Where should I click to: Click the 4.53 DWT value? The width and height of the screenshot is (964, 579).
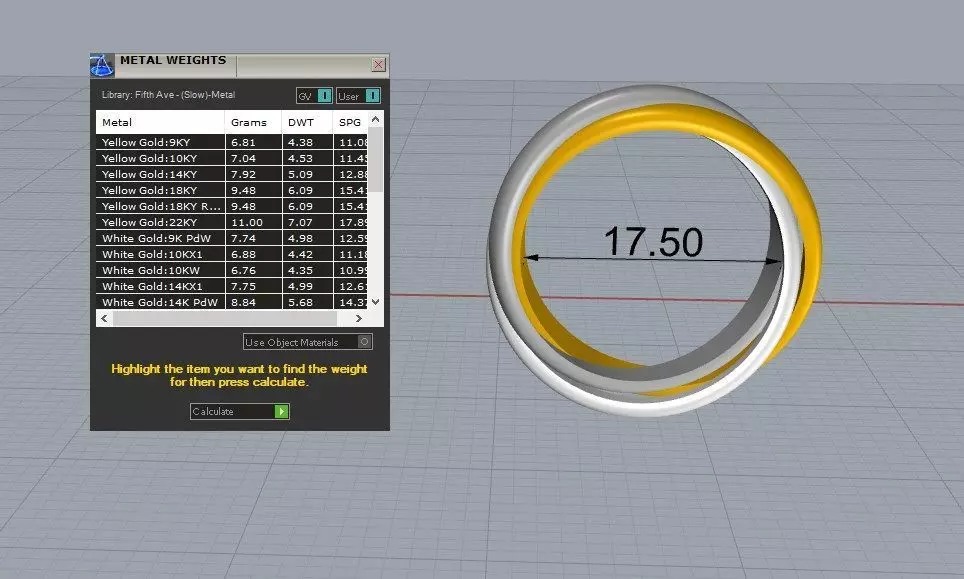tap(301, 158)
